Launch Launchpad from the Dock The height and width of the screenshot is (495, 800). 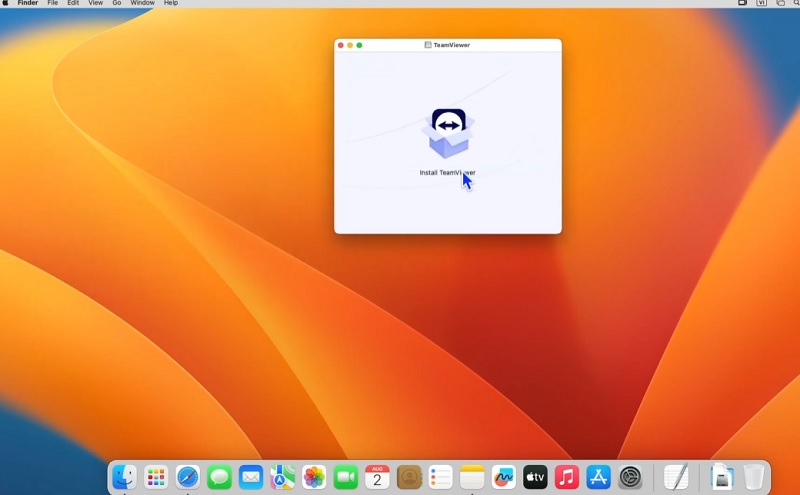(x=156, y=477)
